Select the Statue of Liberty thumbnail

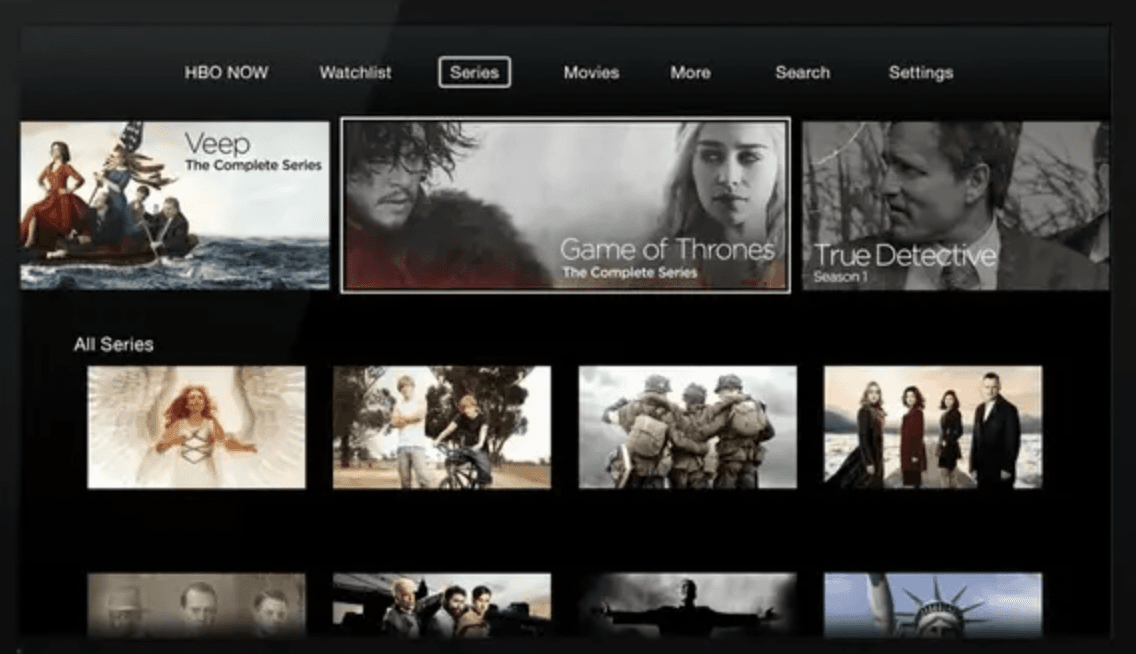[933, 605]
